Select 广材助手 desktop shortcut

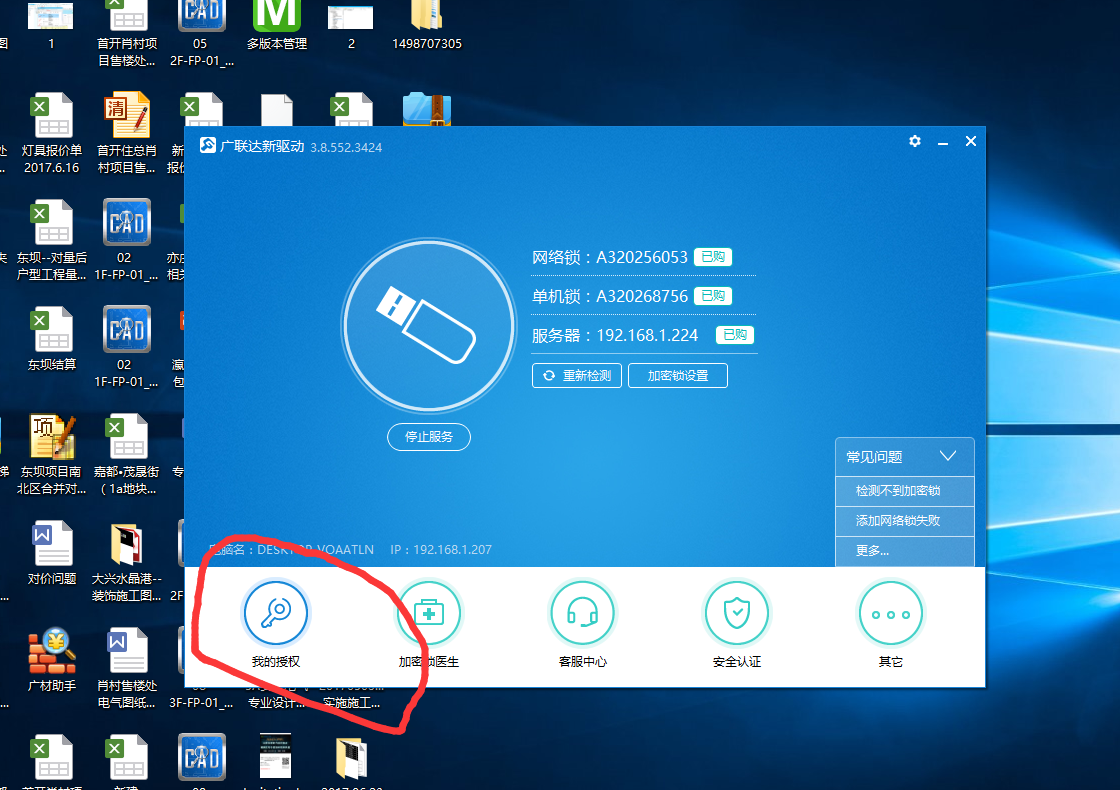click(x=51, y=661)
